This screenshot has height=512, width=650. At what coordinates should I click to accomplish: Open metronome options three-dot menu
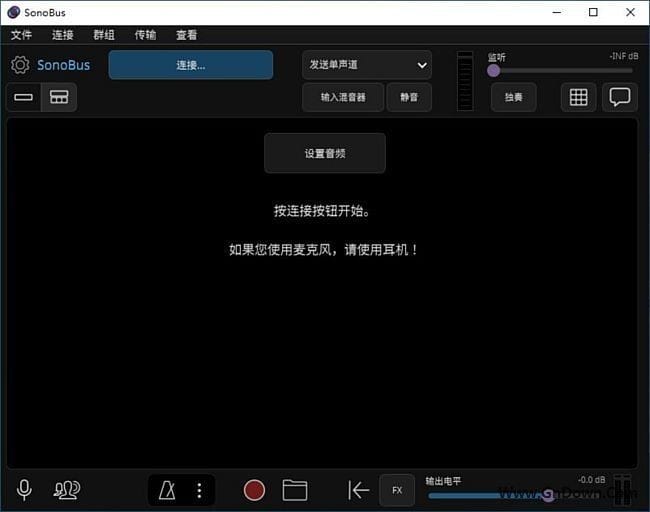coord(199,490)
